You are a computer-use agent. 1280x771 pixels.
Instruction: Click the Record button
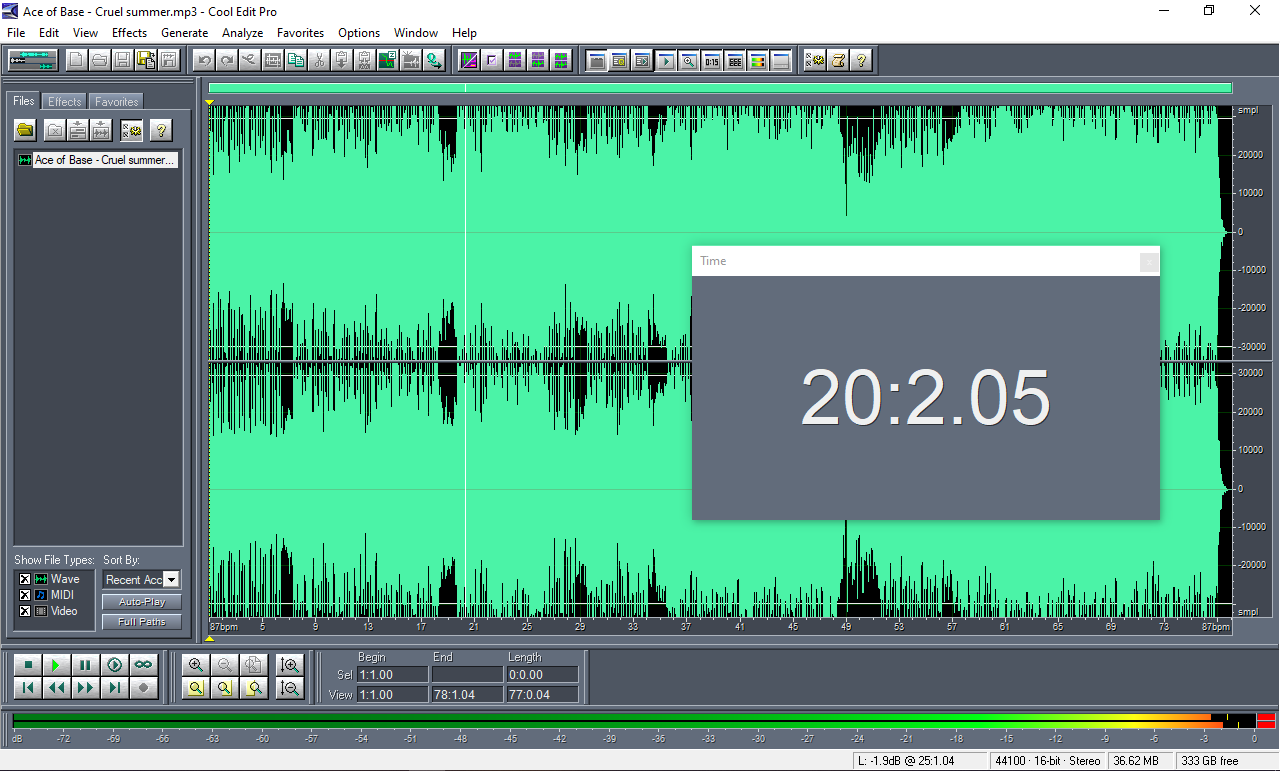(x=144, y=687)
